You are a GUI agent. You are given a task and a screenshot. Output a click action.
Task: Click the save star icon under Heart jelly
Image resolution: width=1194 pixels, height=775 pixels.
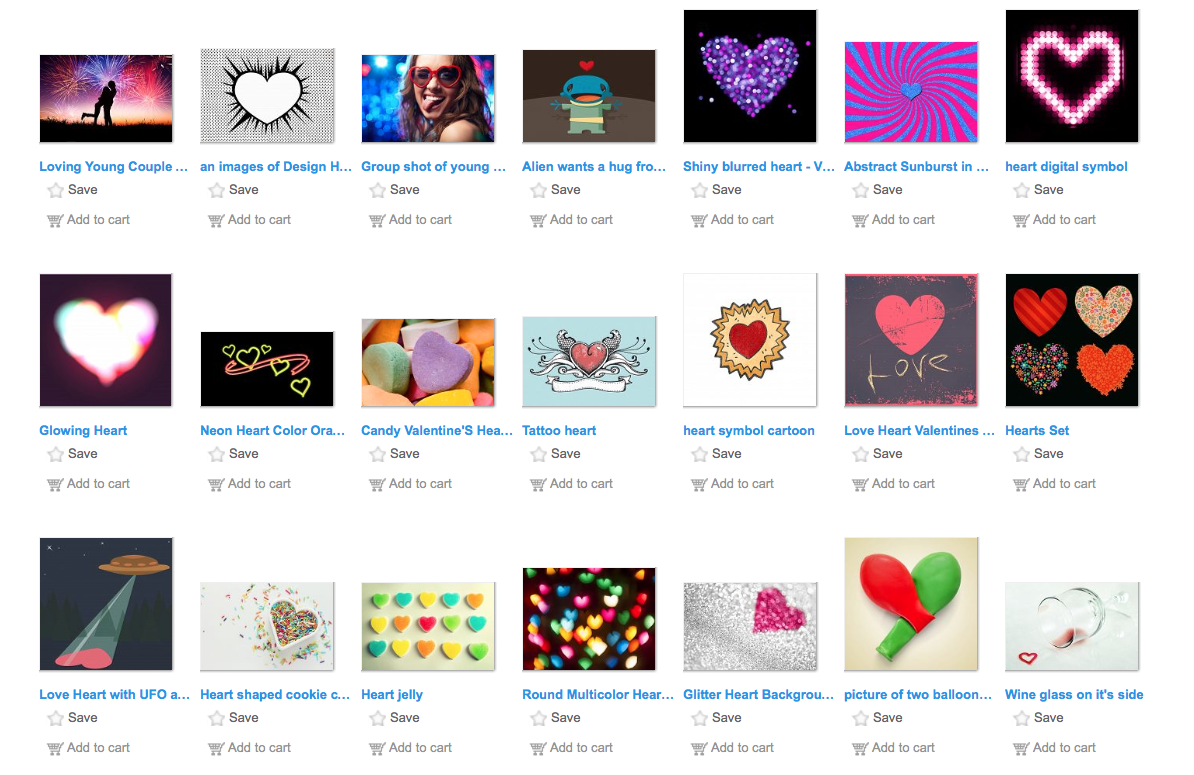click(378, 719)
